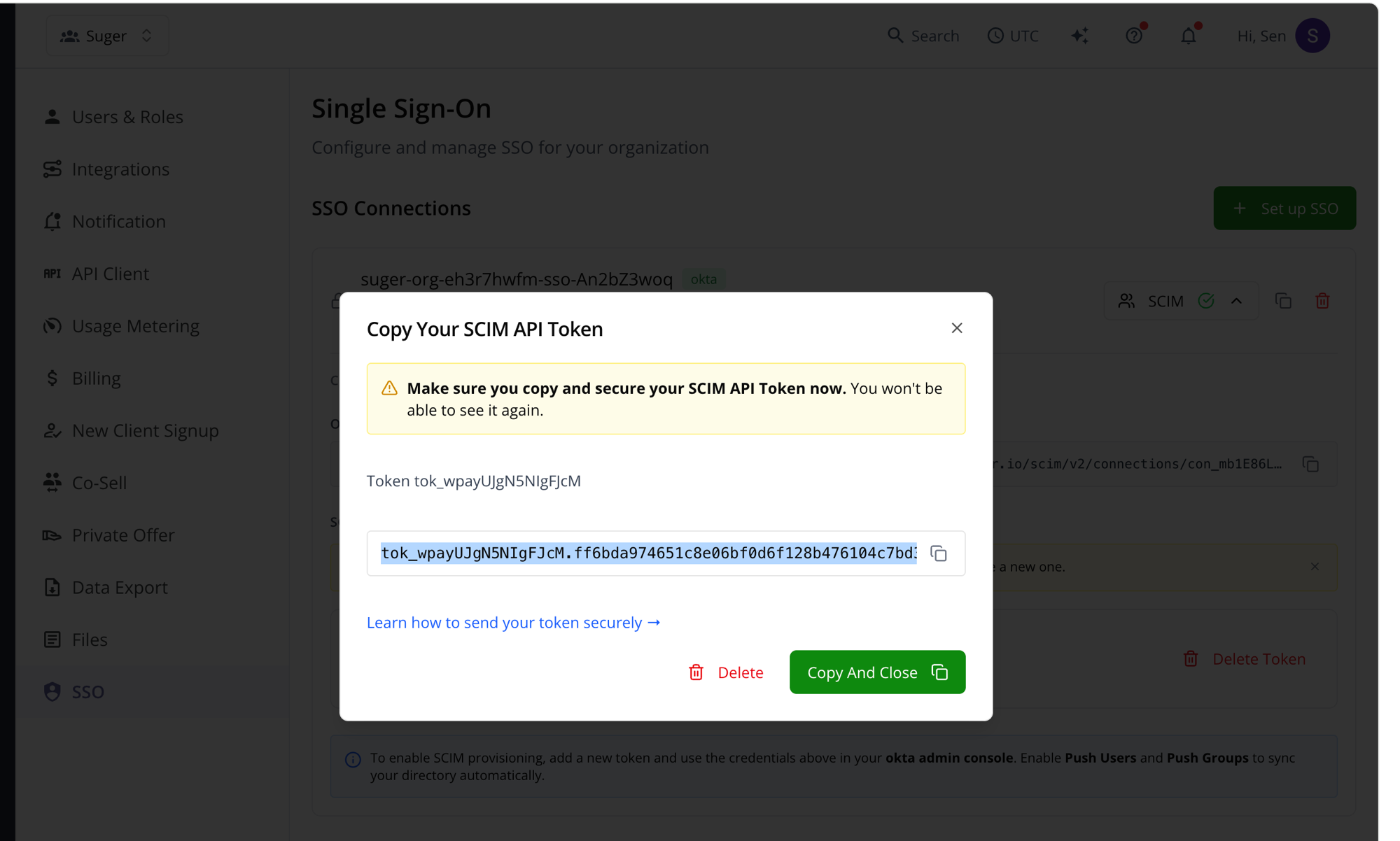Open the user avatar "S" menu
Screen dimensions: 1400x841
click(1312, 36)
